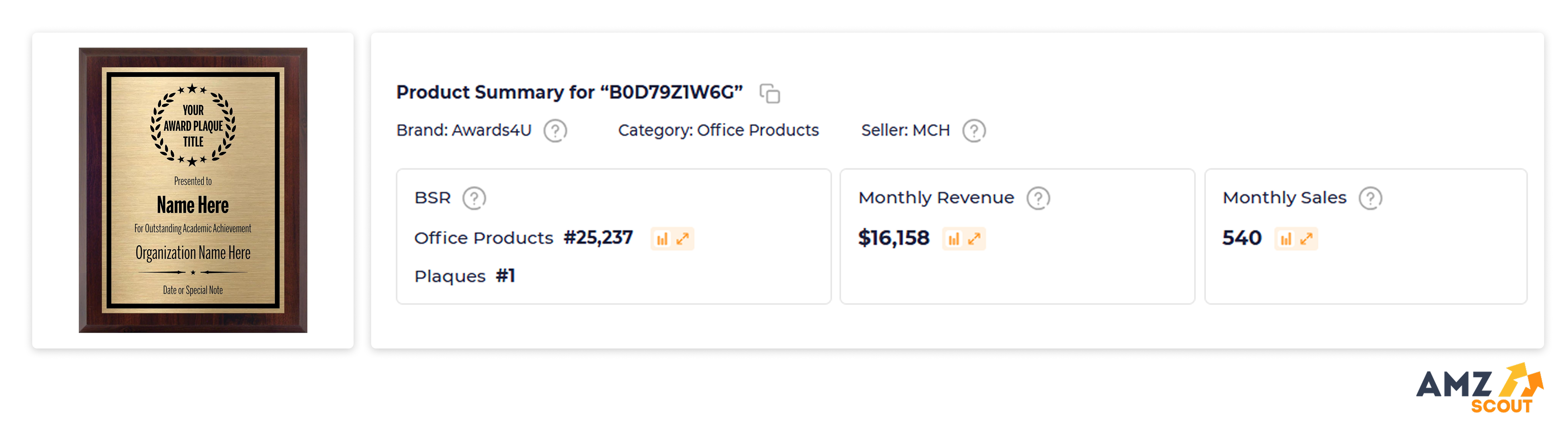This screenshot has width=1568, height=425.
Task: Click Category: Office Products label
Action: coord(718,131)
